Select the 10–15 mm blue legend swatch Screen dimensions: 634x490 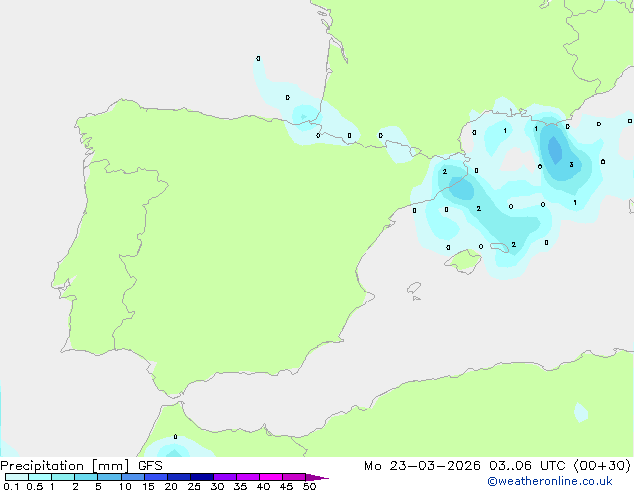pos(133,477)
